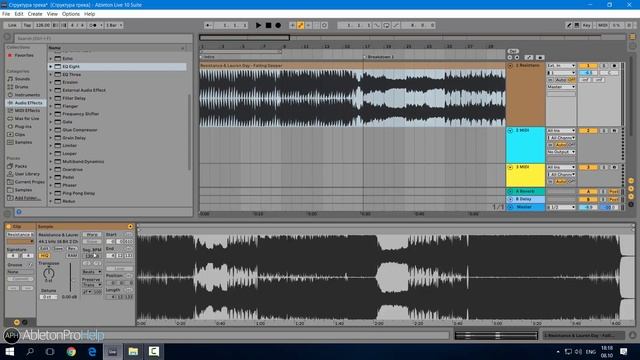Toggle Warp button in Sample box
Screen dimensions: 640x360
tap(92, 235)
